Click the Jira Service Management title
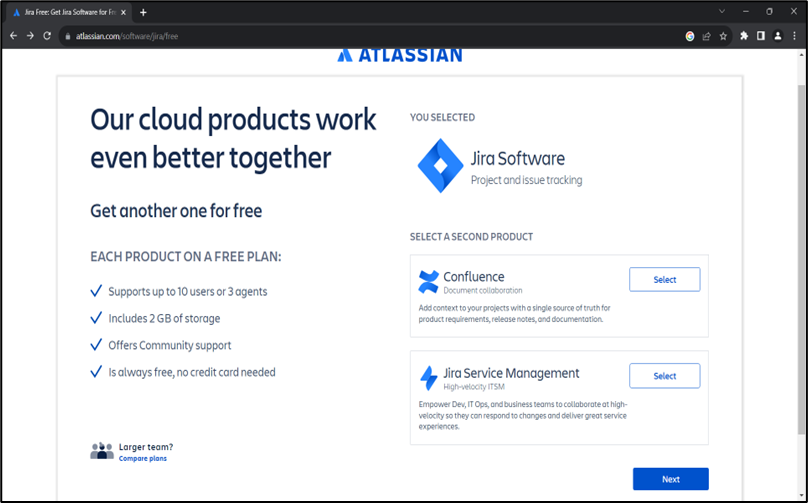Viewport: 808px width, 503px height. (511, 373)
